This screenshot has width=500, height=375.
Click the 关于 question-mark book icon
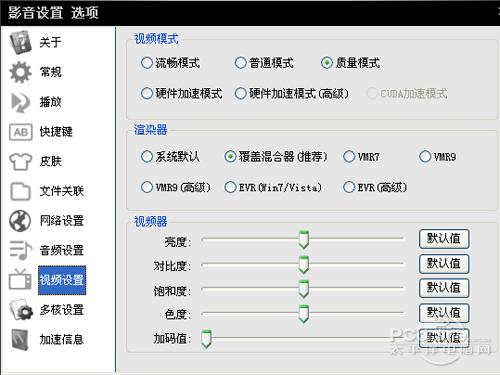tap(20, 42)
